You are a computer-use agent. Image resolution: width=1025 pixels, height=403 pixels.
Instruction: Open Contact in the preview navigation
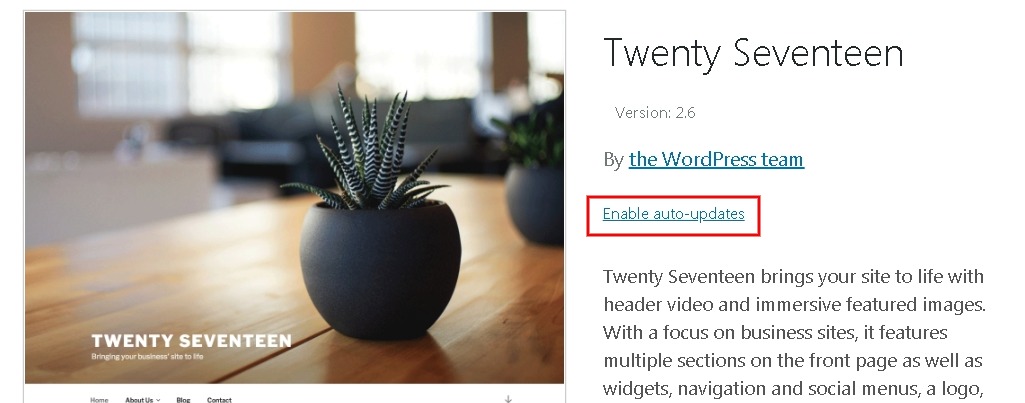219,400
